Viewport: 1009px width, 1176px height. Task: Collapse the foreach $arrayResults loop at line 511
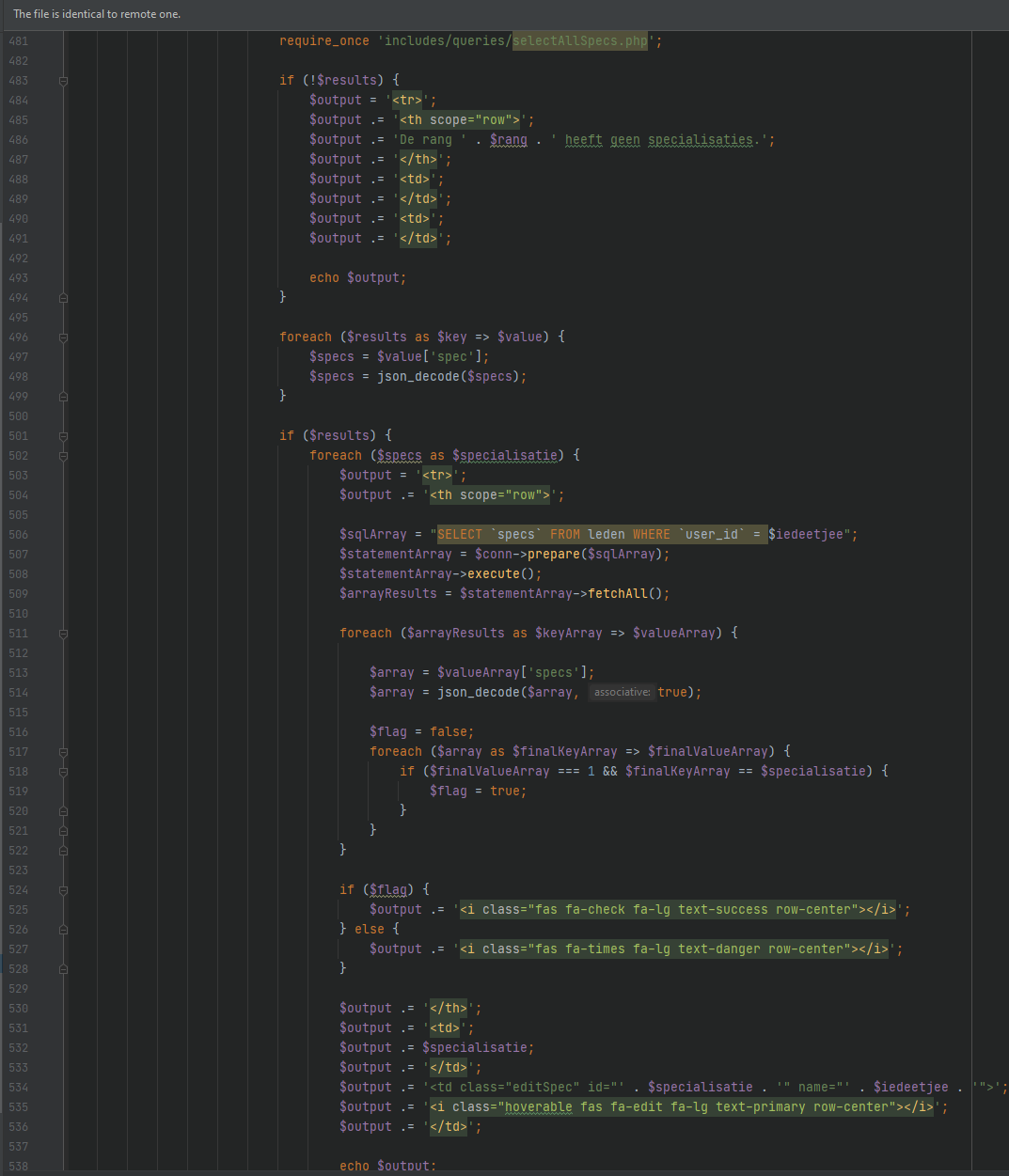click(63, 634)
